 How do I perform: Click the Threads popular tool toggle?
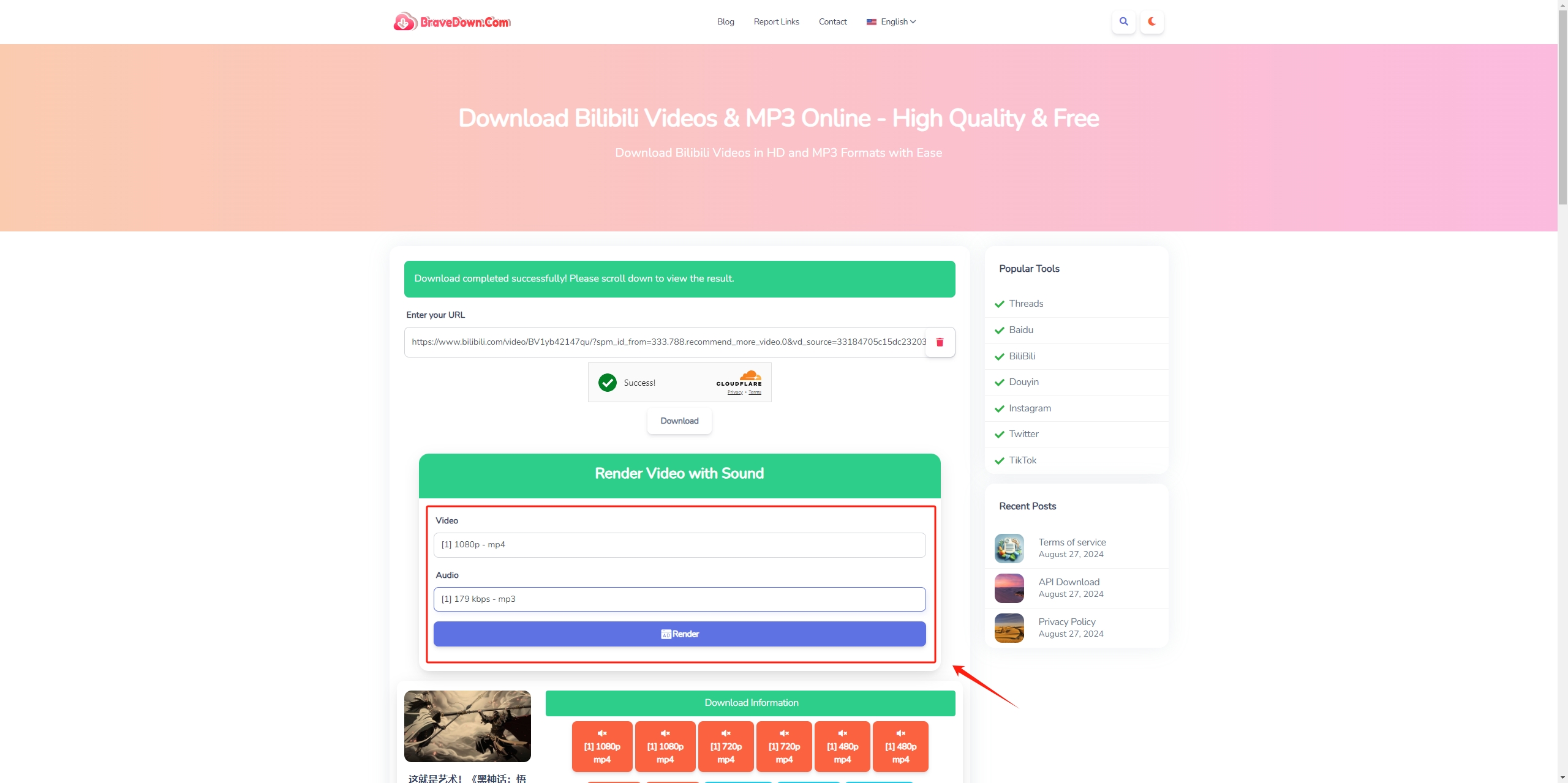click(x=1026, y=303)
